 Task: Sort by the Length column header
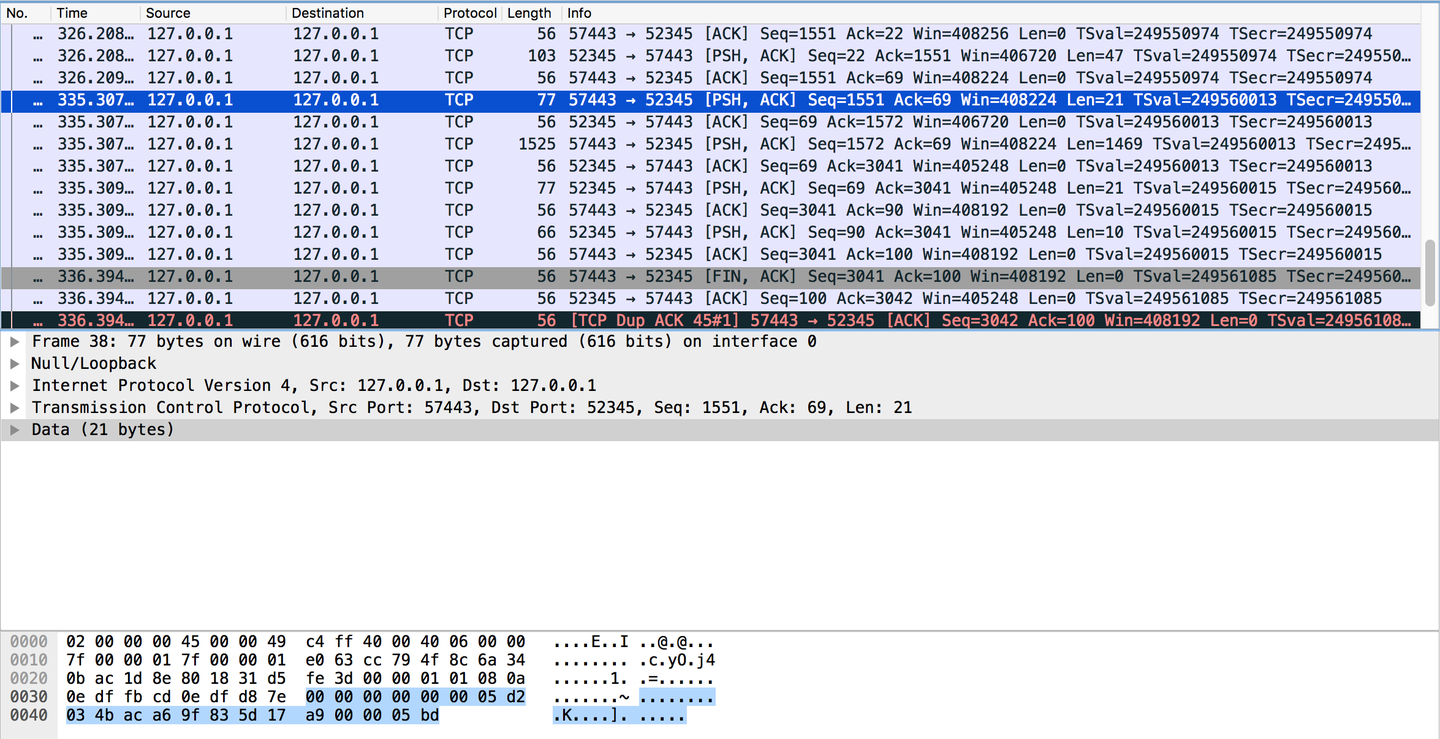click(530, 13)
